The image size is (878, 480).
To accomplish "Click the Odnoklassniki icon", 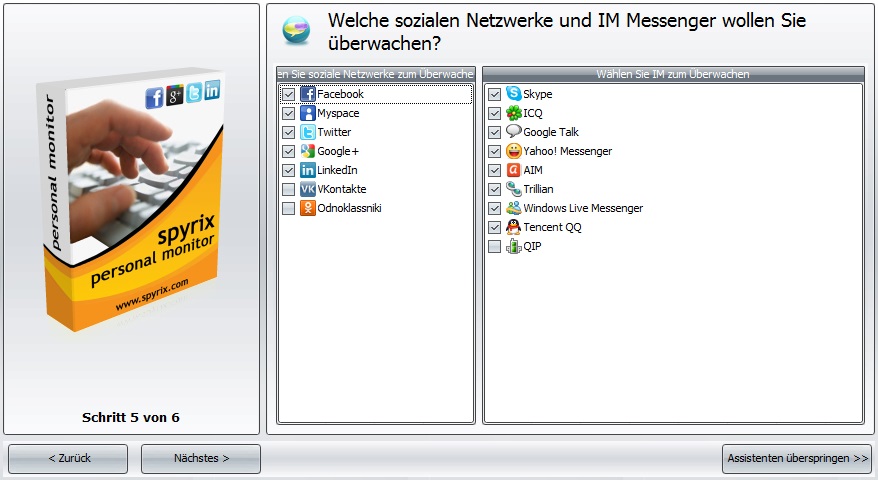I will point(307,208).
